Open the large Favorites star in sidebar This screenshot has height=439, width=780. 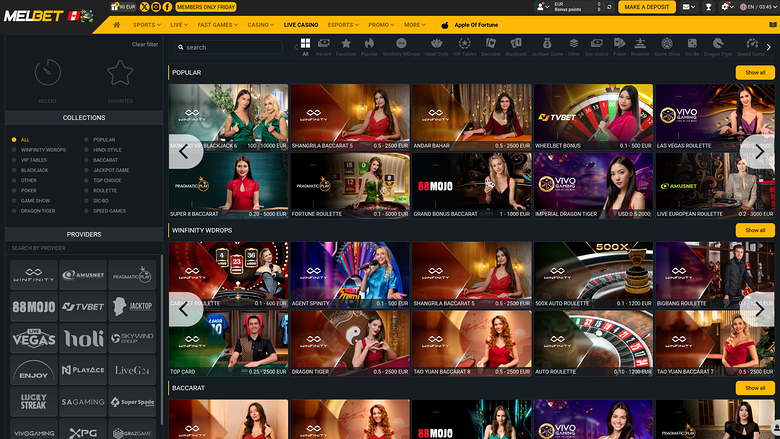coord(120,73)
